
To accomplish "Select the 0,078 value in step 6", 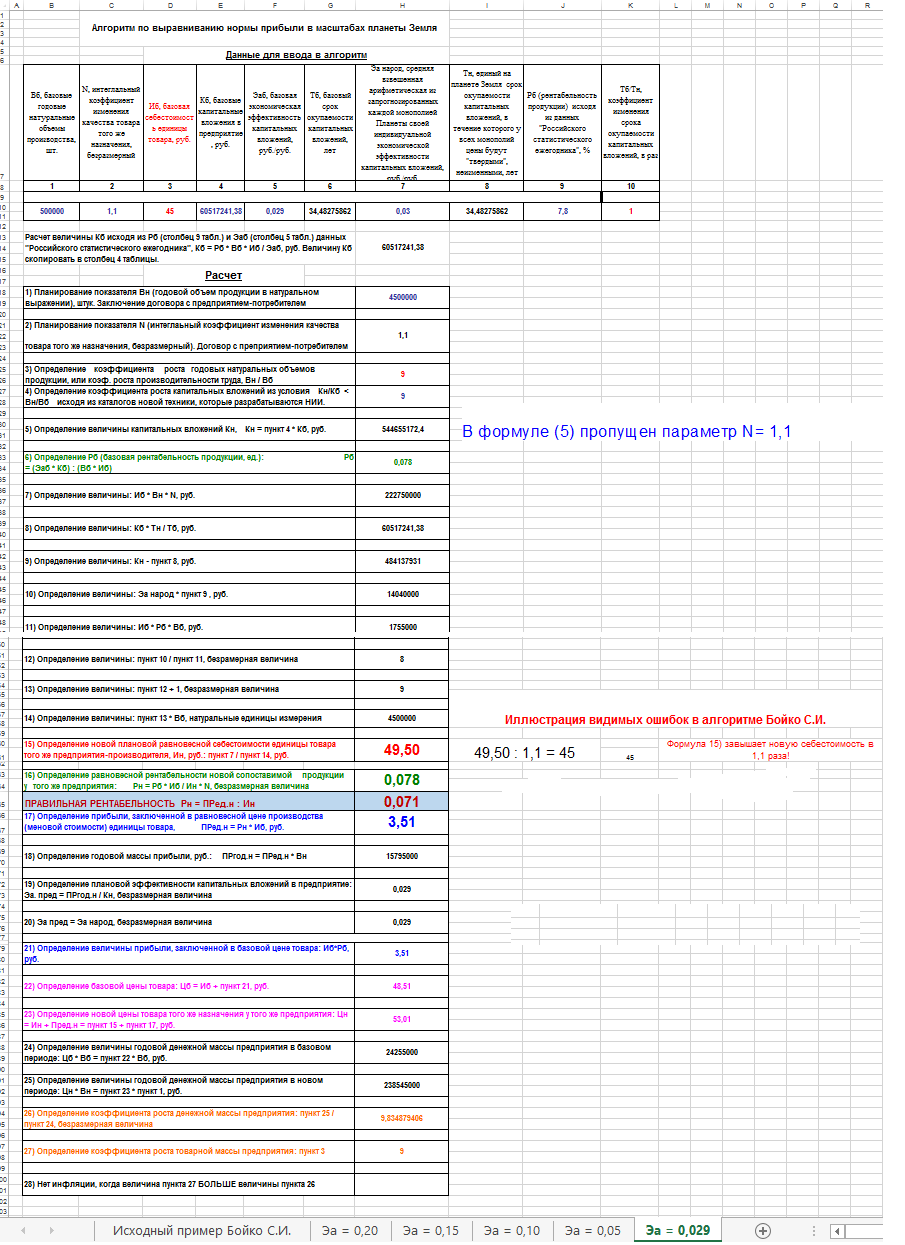I will [402, 462].
